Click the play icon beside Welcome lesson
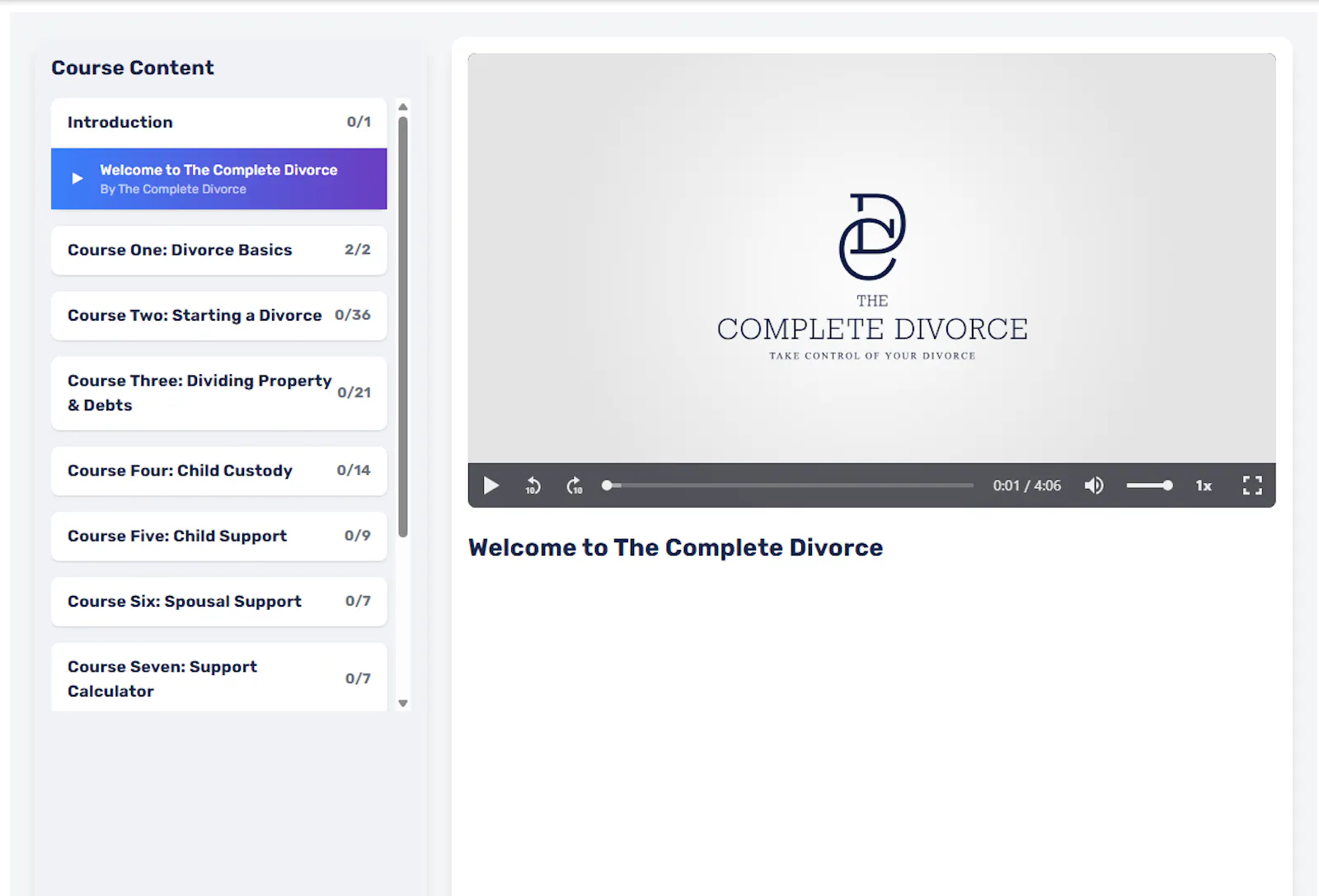The image size is (1319, 896). point(77,178)
